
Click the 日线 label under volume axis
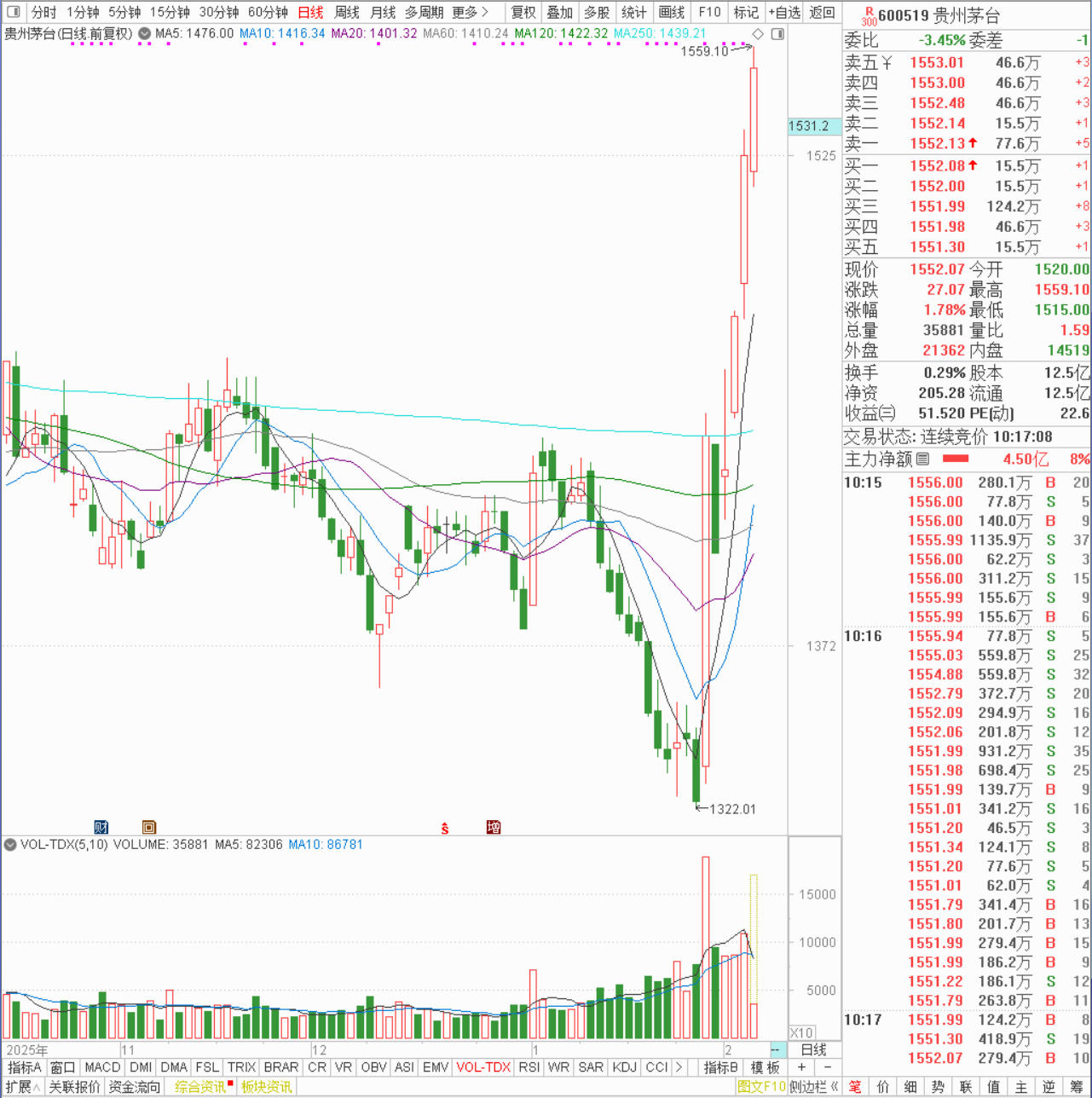(814, 1049)
